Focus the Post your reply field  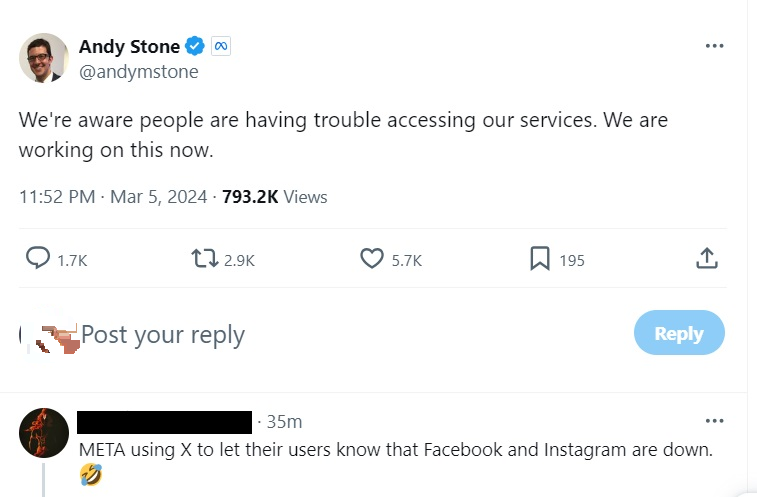point(300,334)
